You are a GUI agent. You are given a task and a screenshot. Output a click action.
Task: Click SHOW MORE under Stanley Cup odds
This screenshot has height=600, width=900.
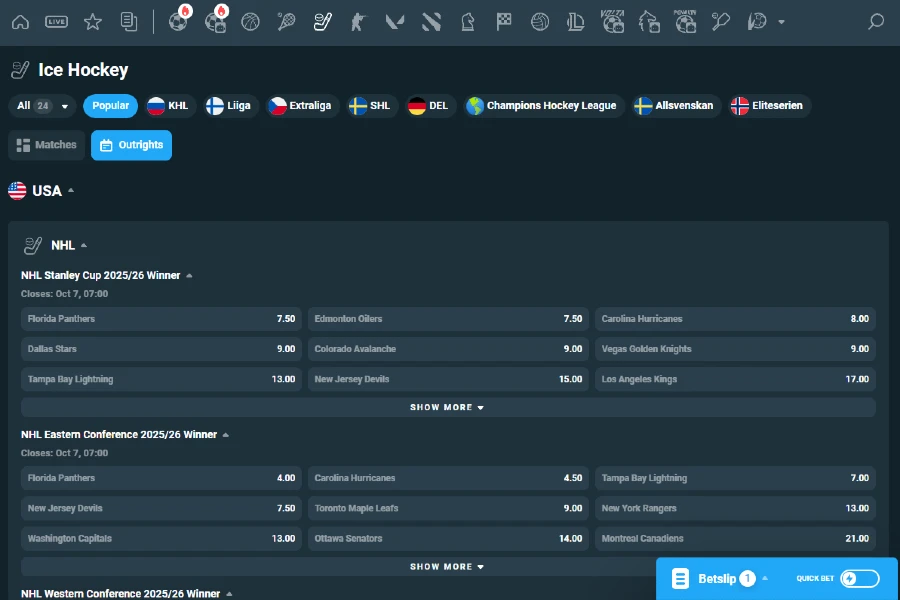pos(447,407)
